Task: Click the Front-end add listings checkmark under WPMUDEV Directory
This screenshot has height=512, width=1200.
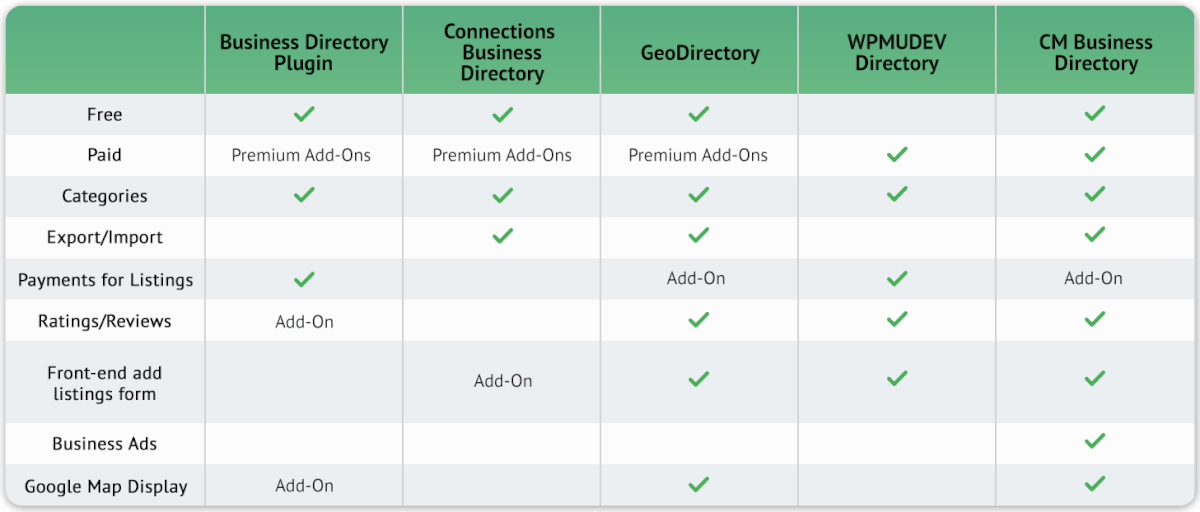Action: (897, 379)
